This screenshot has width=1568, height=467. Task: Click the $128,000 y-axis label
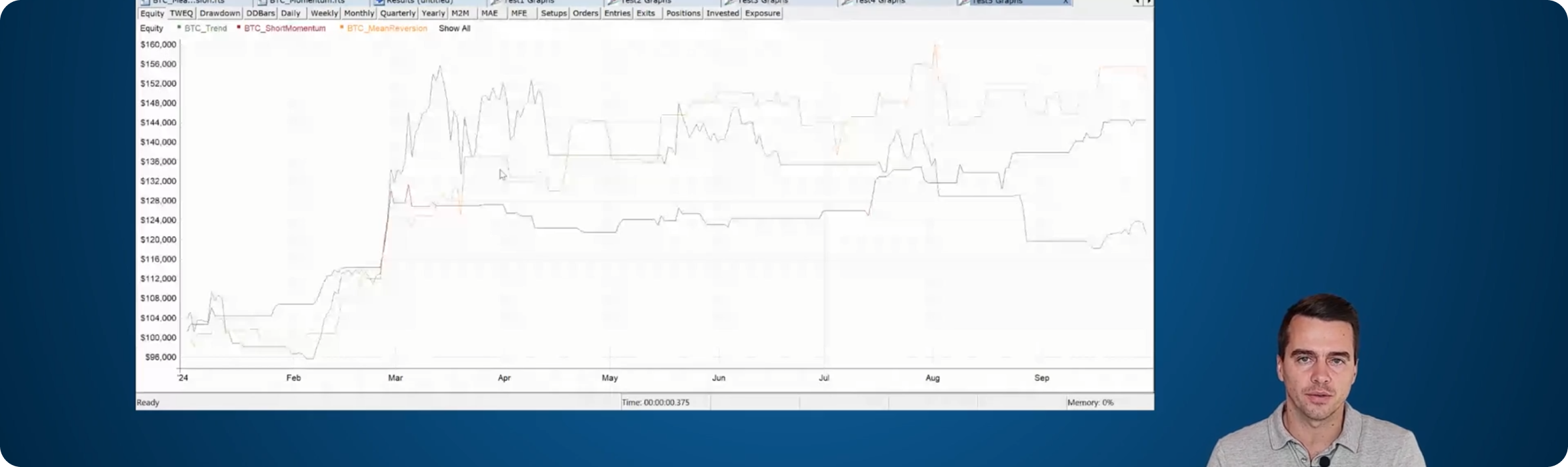(158, 201)
